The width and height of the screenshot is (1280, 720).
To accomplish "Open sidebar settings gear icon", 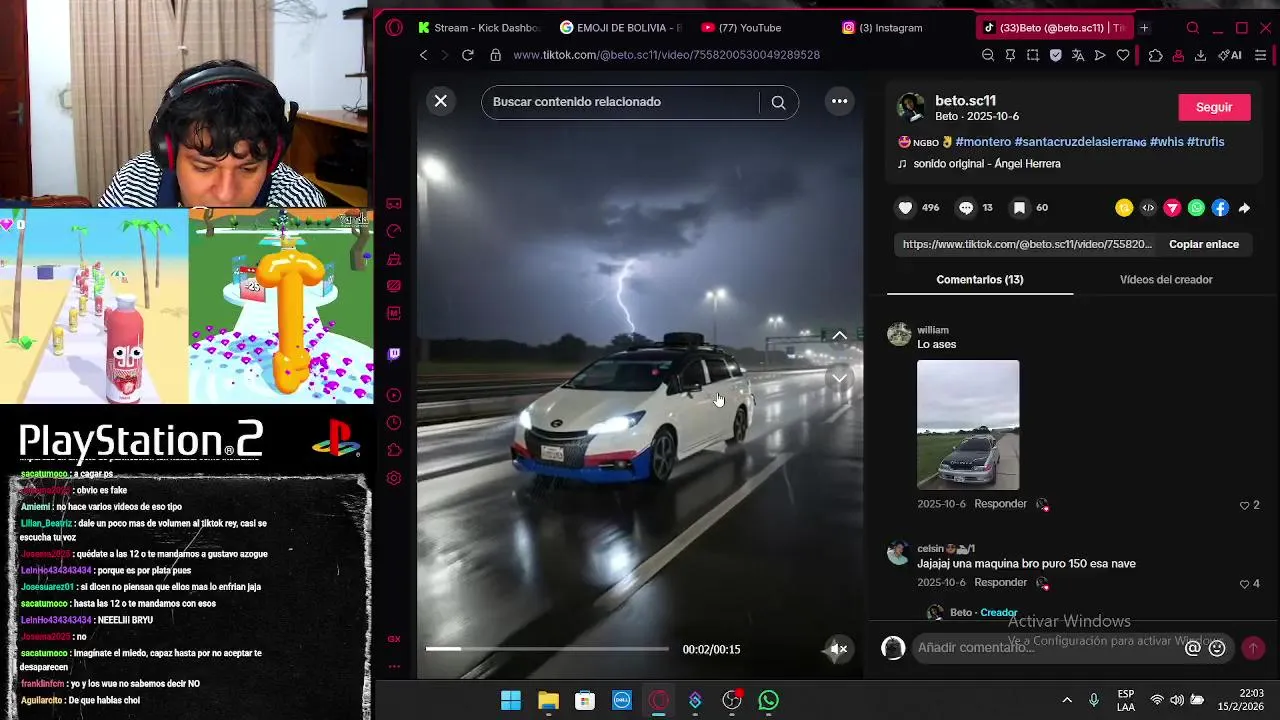I will (x=394, y=478).
